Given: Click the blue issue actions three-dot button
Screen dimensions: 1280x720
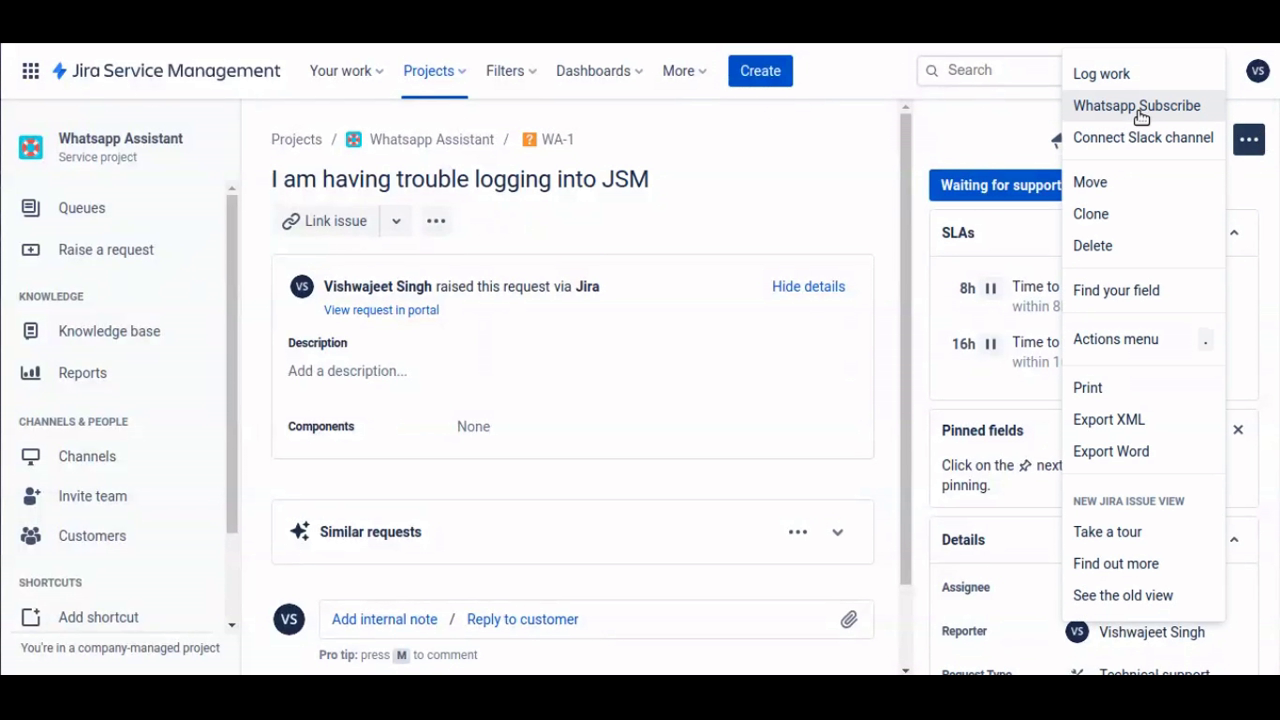Looking at the screenshot, I should coord(1249,140).
